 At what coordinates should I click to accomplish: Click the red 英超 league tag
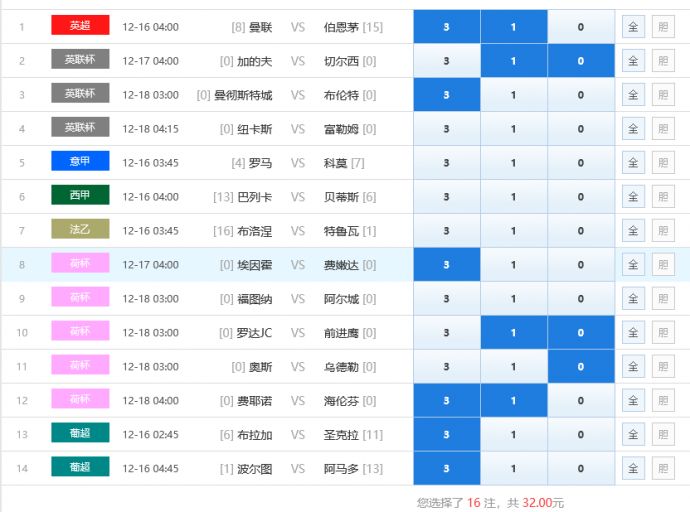click(80, 25)
